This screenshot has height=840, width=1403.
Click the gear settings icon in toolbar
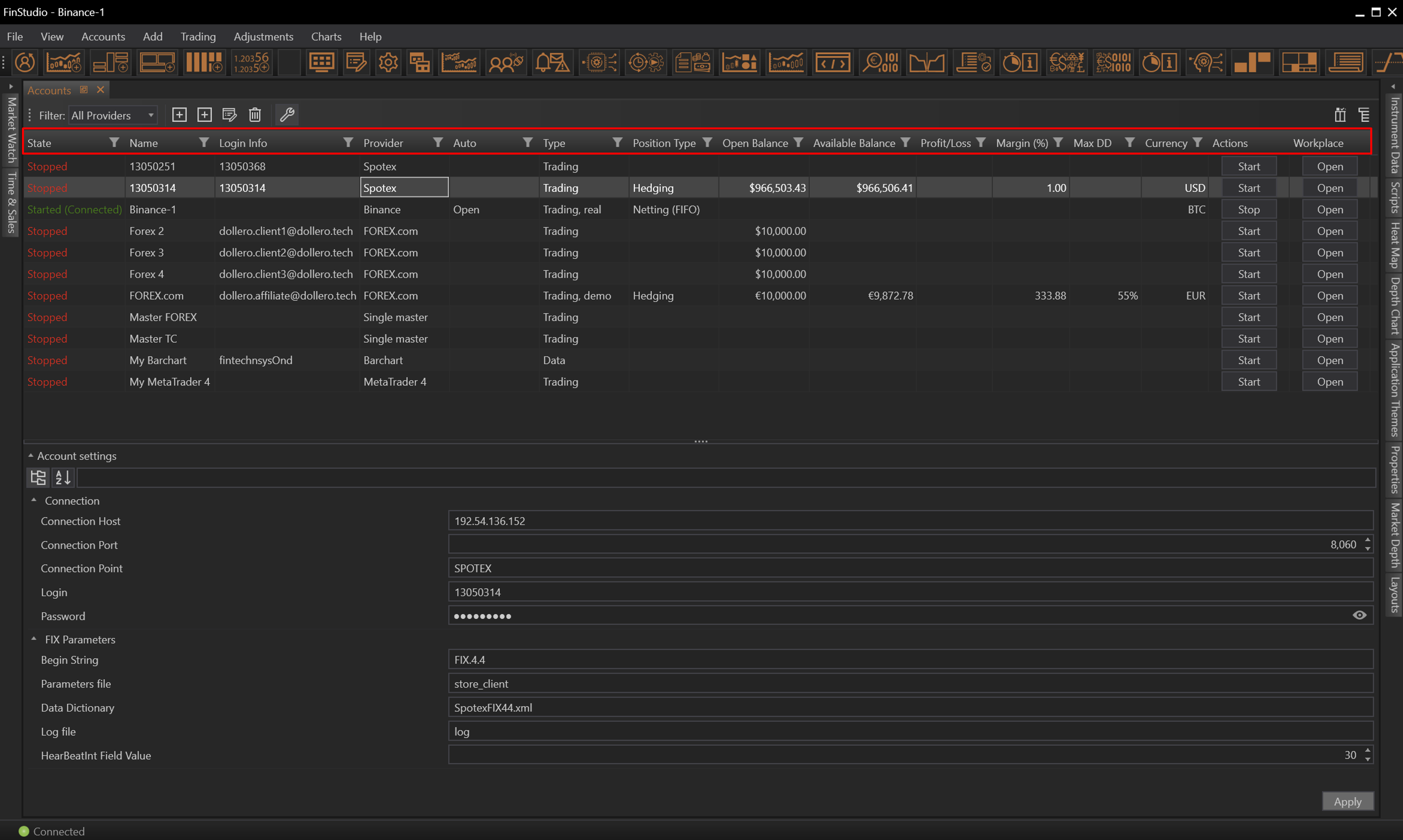[388, 62]
